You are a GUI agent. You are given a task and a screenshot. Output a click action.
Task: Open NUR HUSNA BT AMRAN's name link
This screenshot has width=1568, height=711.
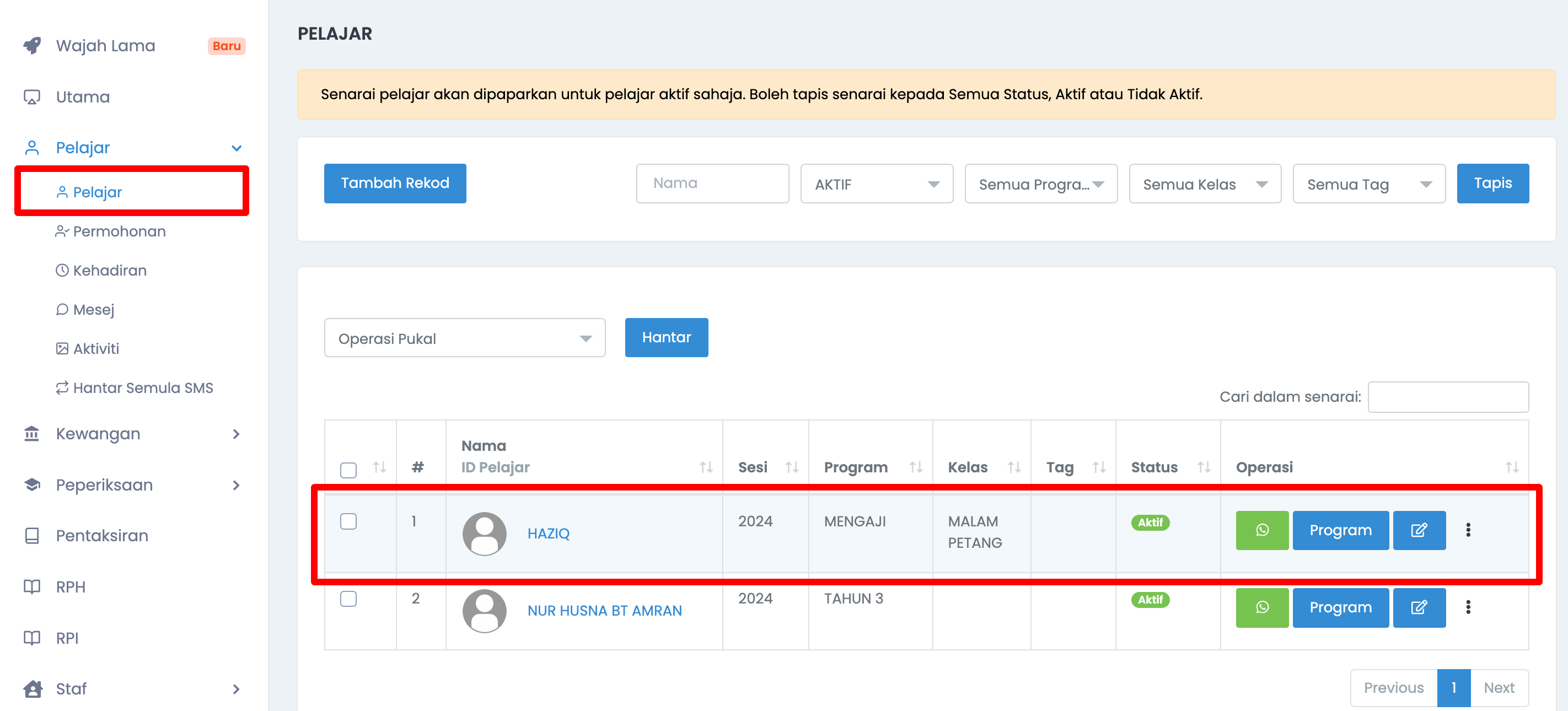[604, 611]
